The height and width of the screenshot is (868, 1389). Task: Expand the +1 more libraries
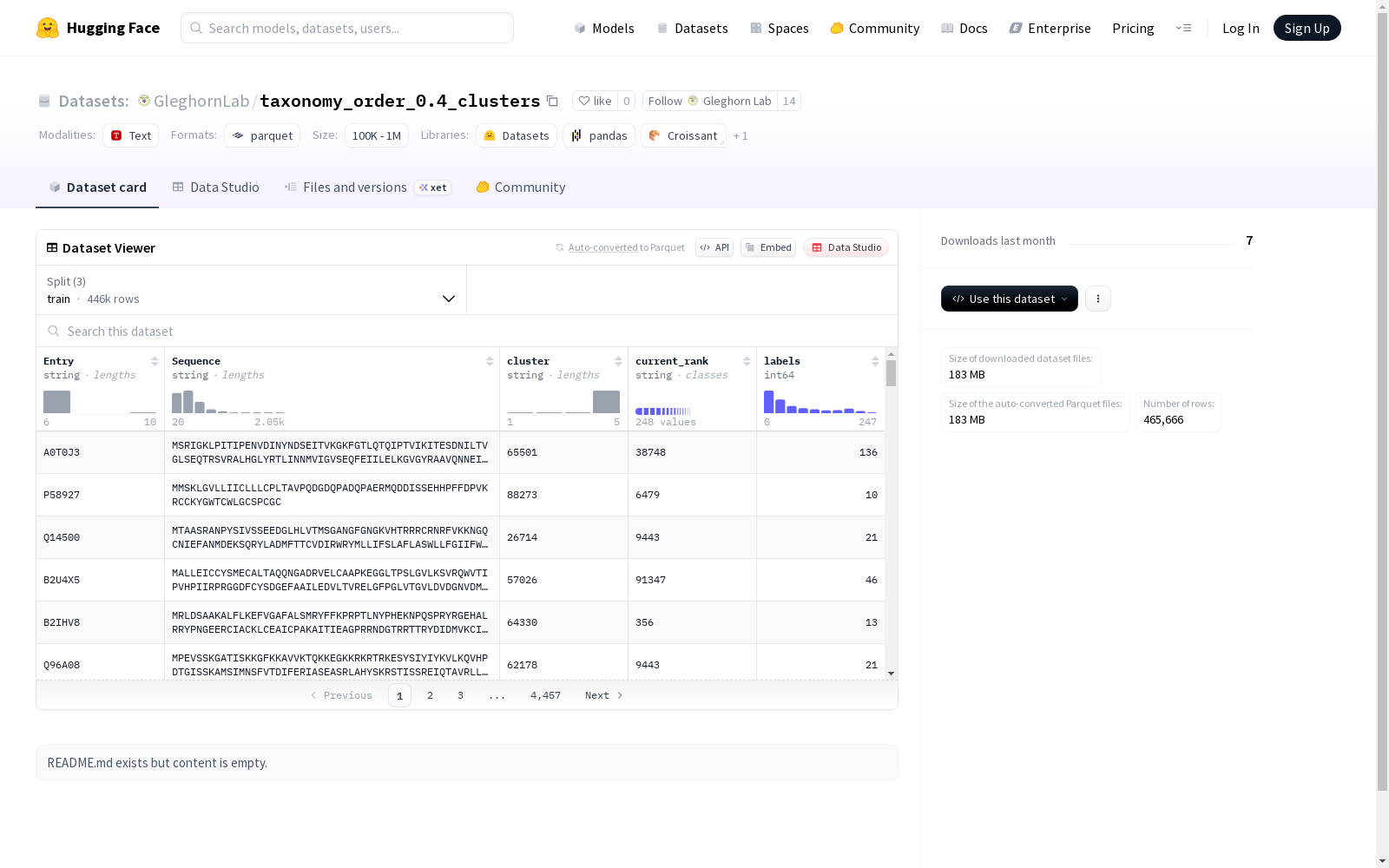point(741,135)
